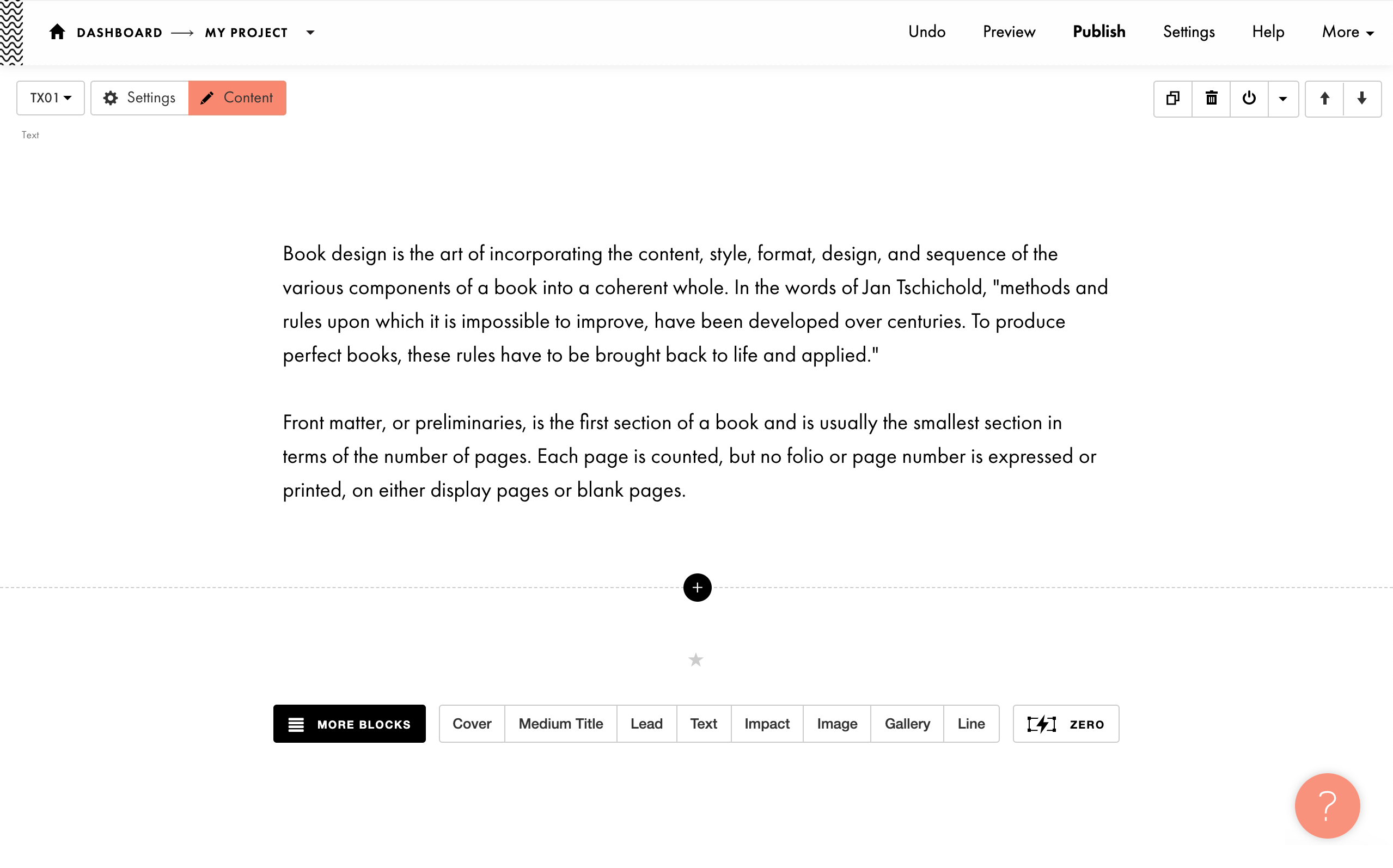The width and height of the screenshot is (1393, 868).
Task: Activate the ZERO block editor
Action: (1065, 723)
